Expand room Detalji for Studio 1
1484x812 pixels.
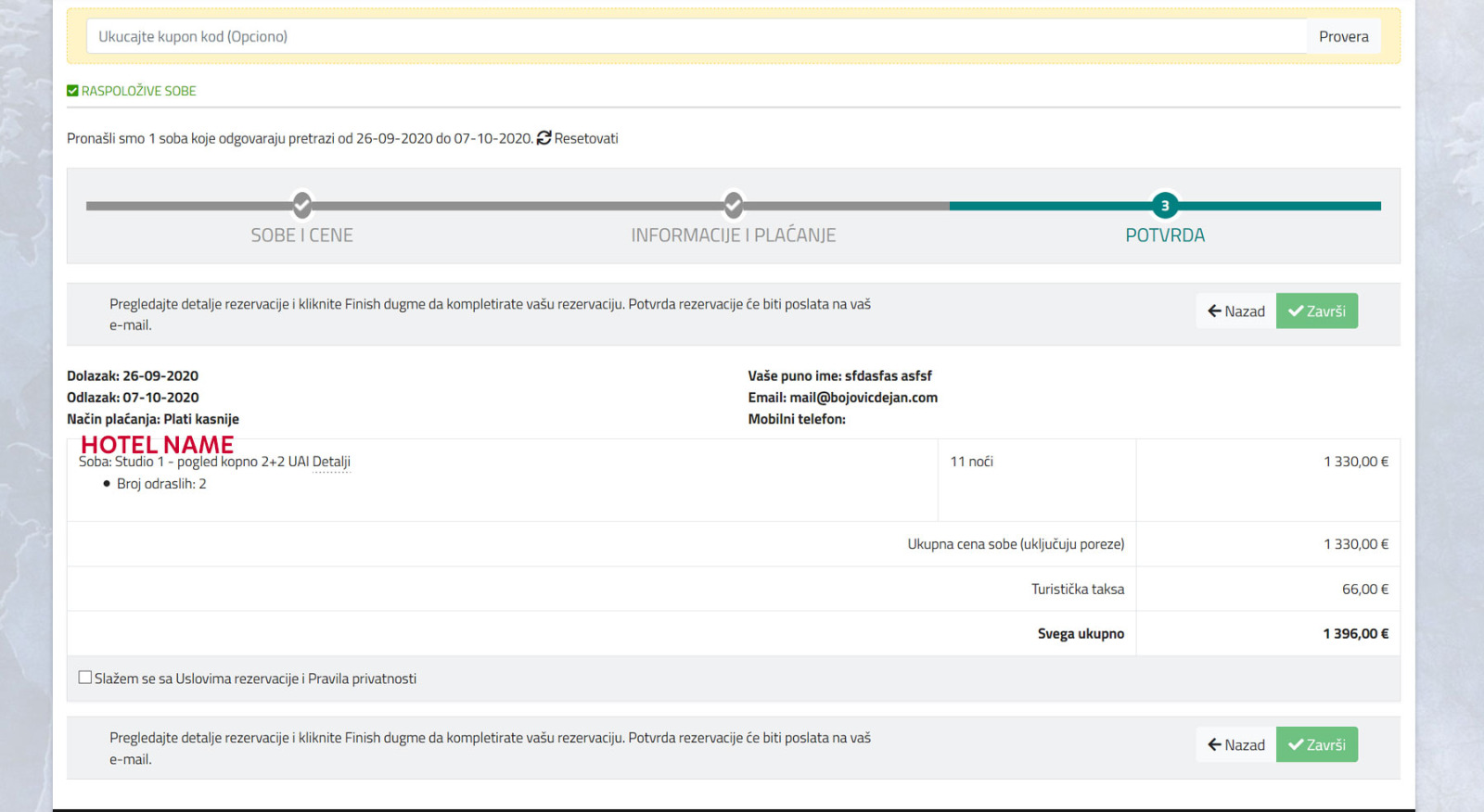[331, 462]
